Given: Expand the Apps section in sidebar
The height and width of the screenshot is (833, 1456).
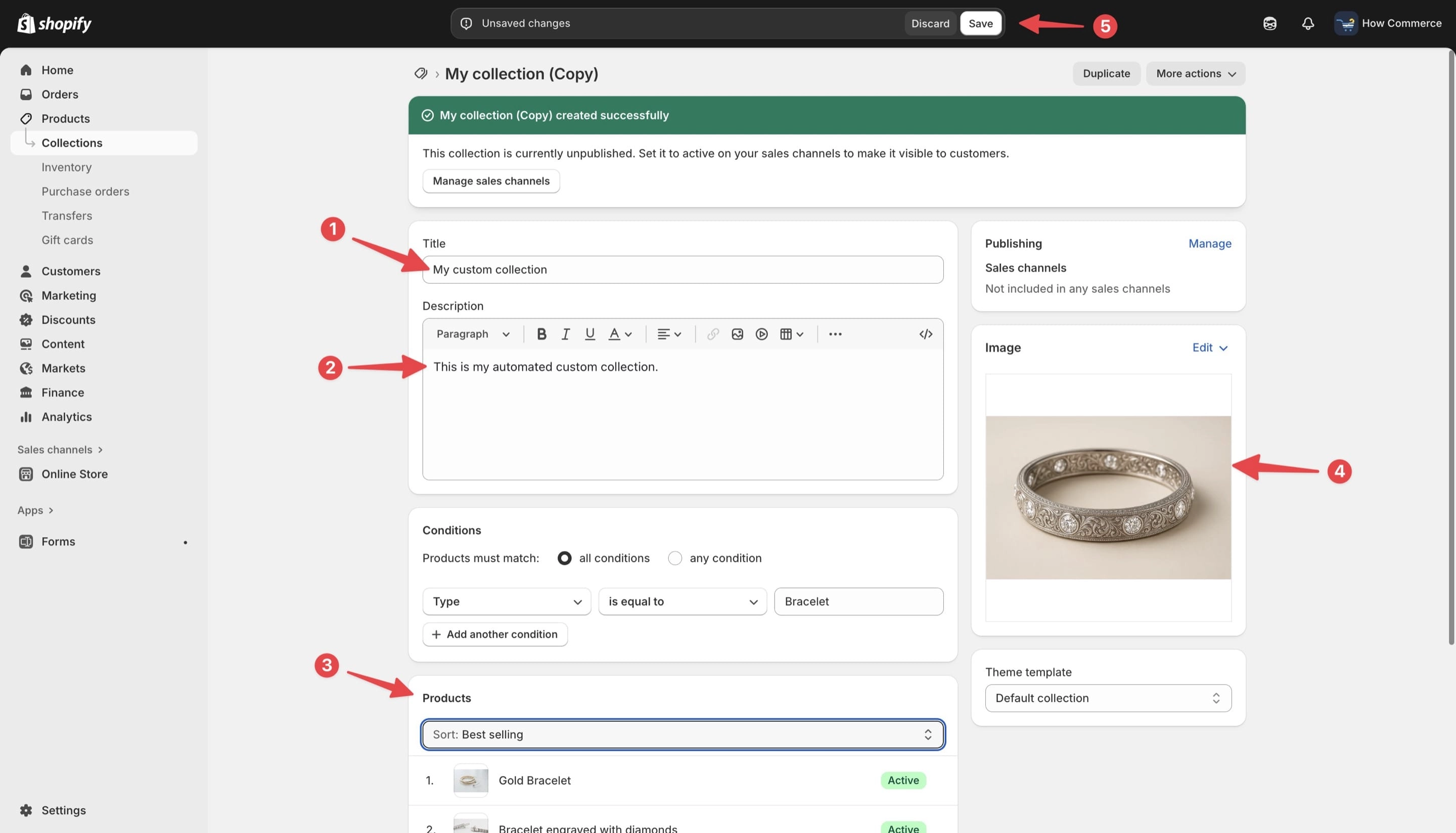Looking at the screenshot, I should (x=35, y=510).
